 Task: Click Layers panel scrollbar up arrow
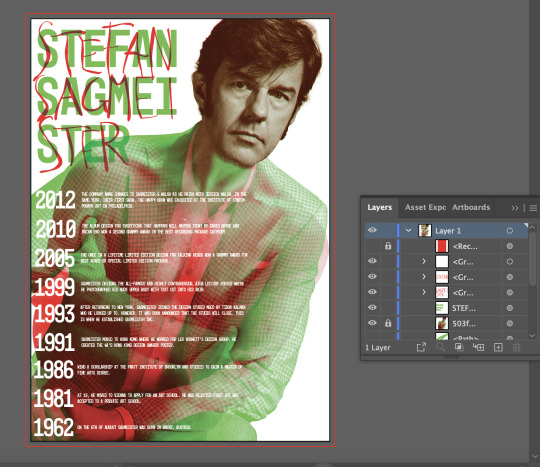pos(532,227)
